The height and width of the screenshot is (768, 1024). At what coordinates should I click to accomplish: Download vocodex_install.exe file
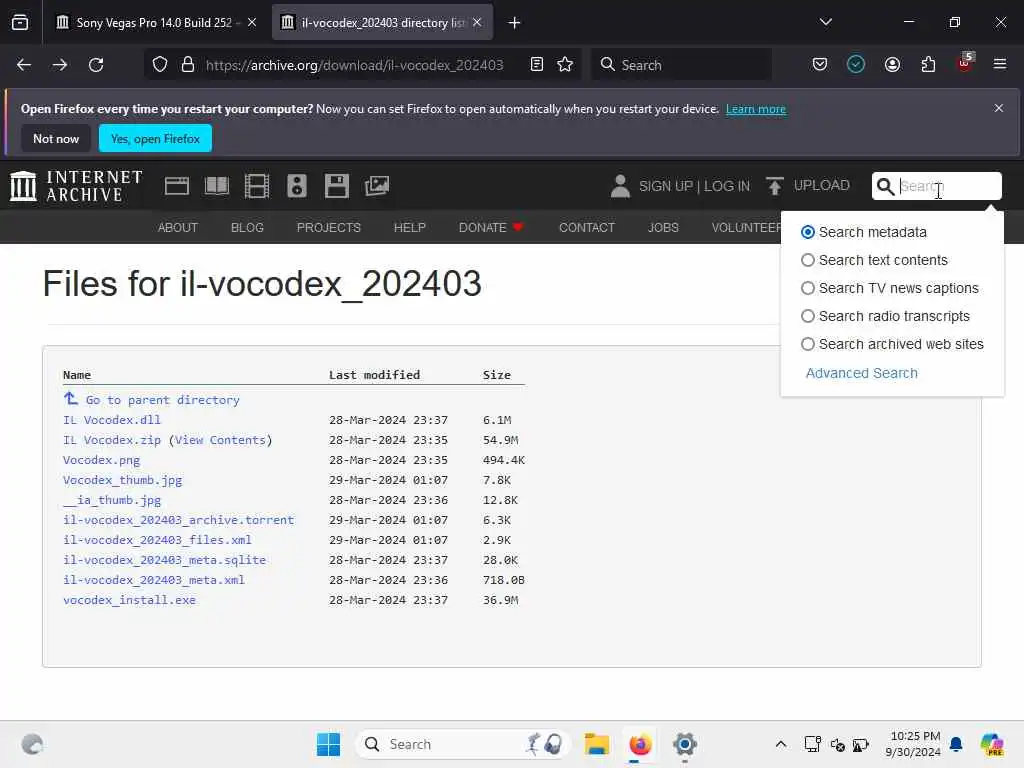coord(129,600)
